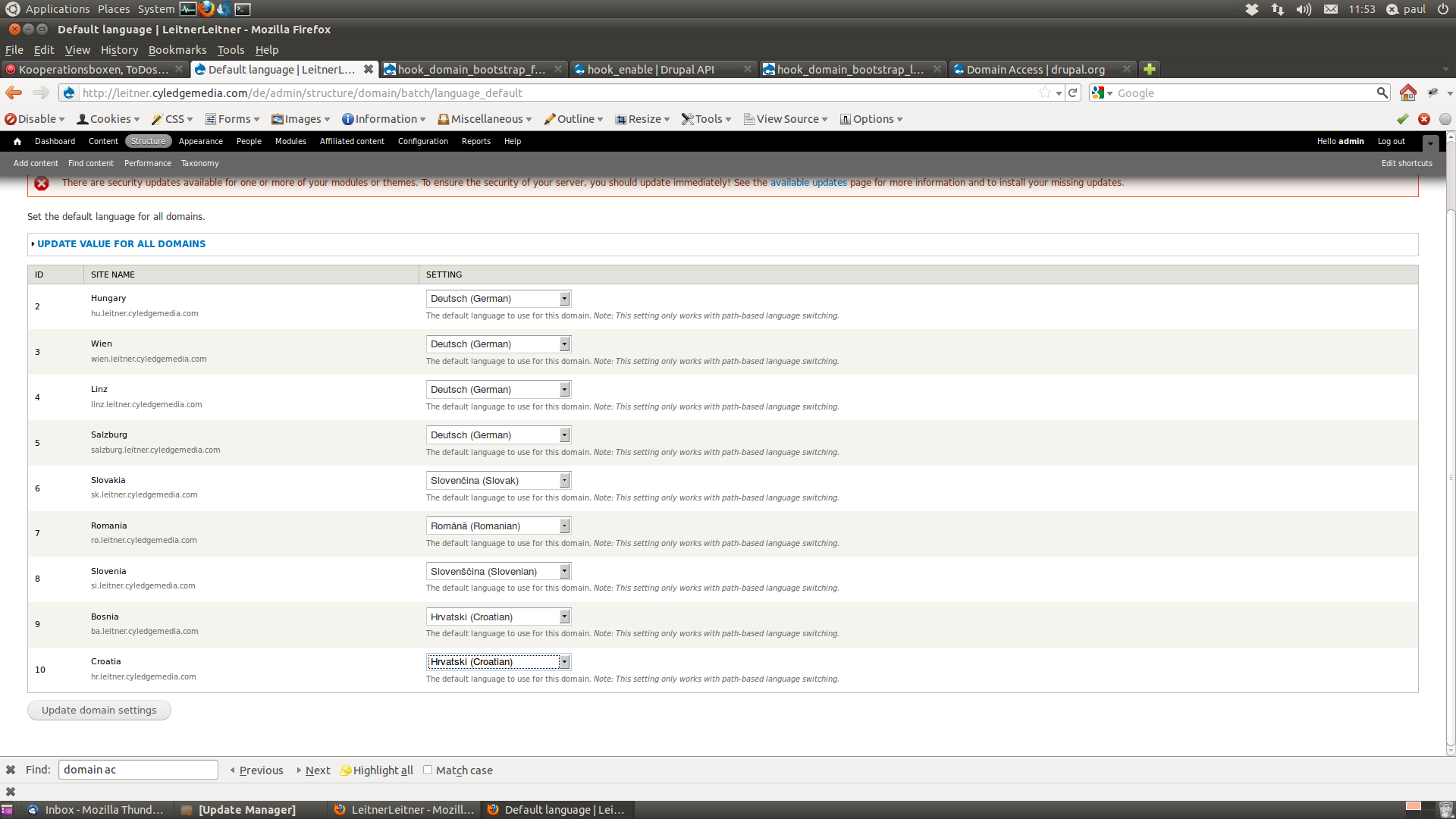Click the Dropbox tray icon
This screenshot has height=819, width=1456.
point(1252,9)
